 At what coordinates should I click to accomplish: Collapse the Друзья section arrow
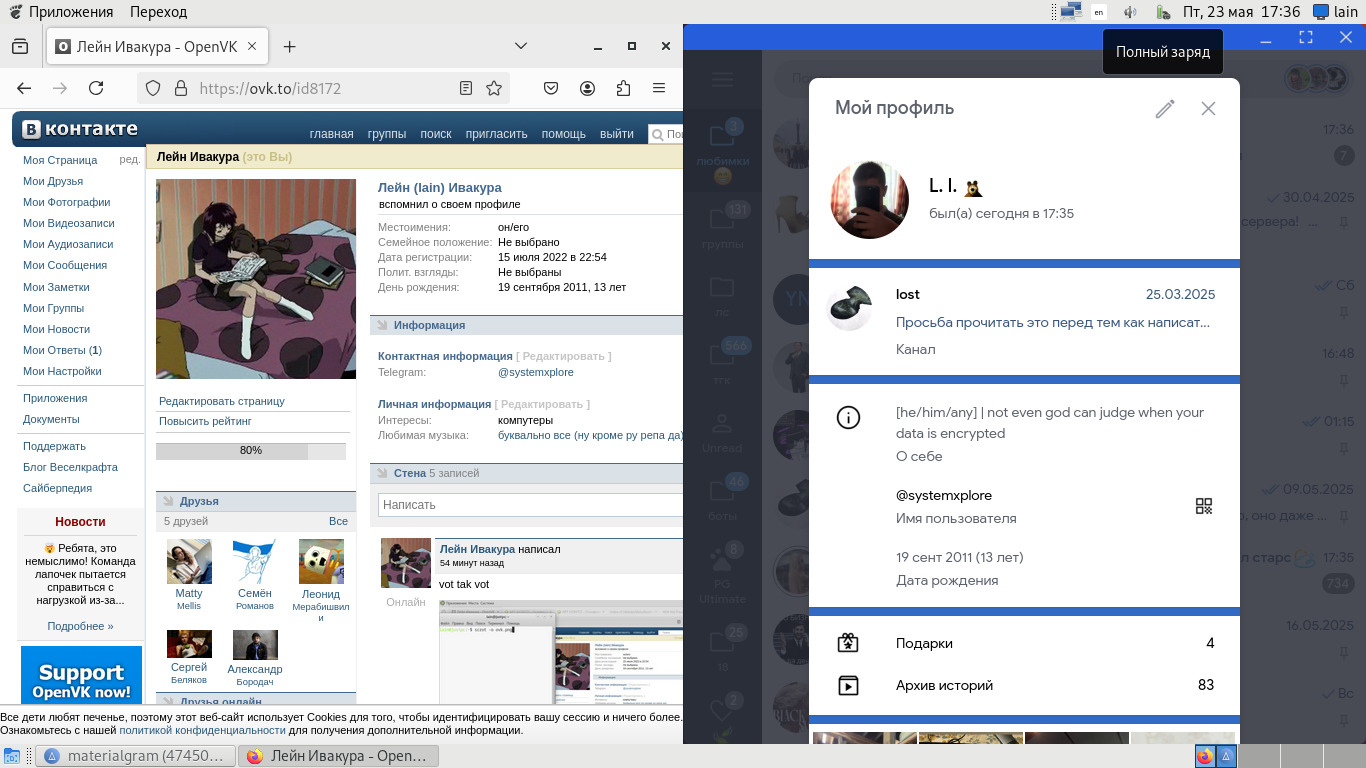pos(168,501)
